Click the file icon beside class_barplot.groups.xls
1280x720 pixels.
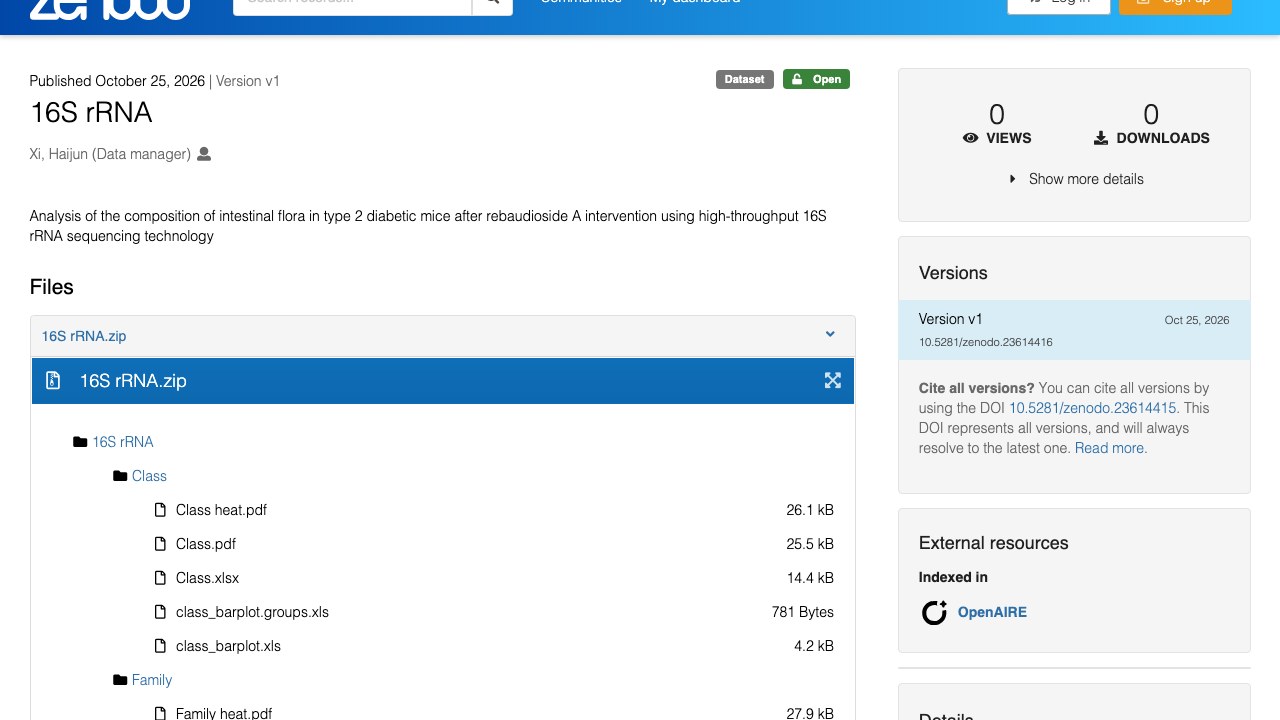160,612
